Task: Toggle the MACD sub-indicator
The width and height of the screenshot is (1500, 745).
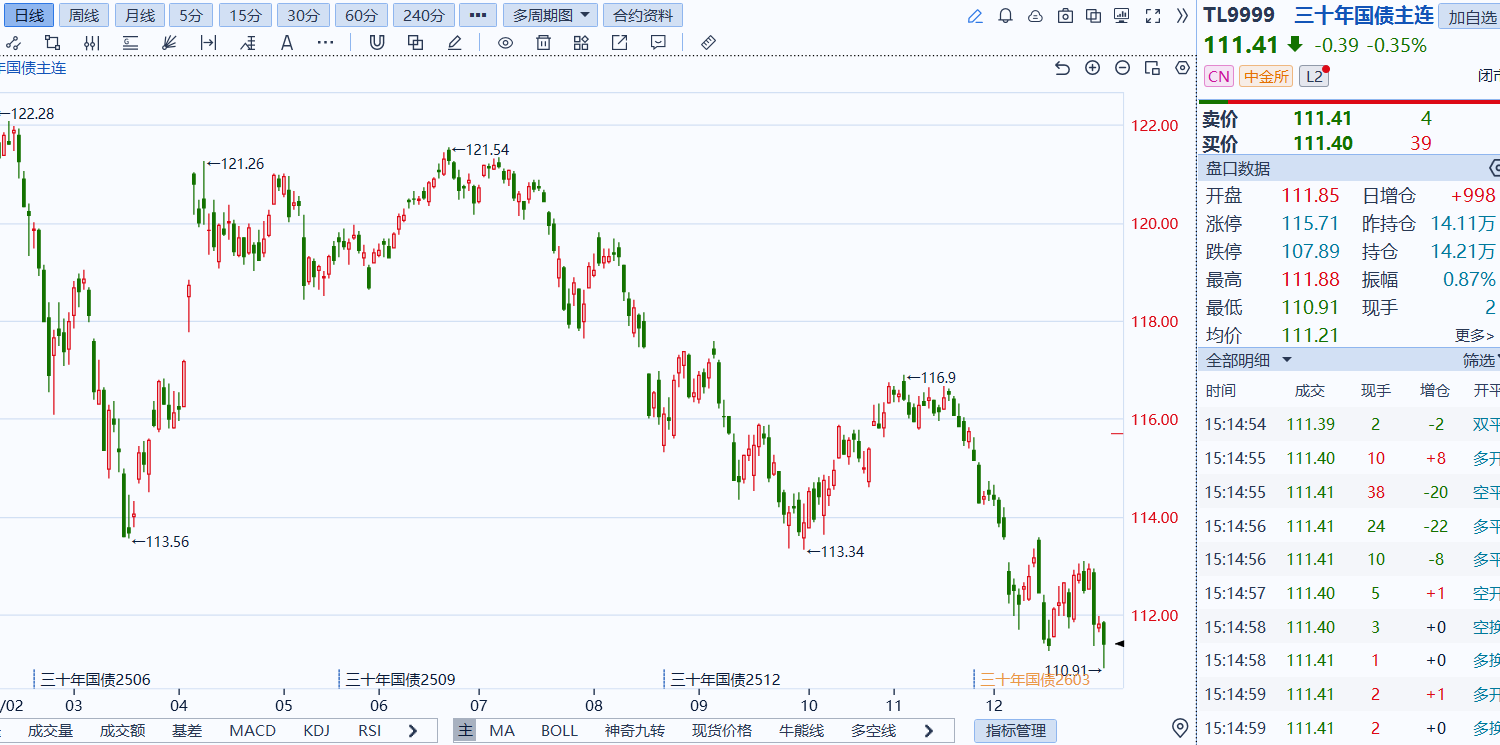Action: [252, 731]
